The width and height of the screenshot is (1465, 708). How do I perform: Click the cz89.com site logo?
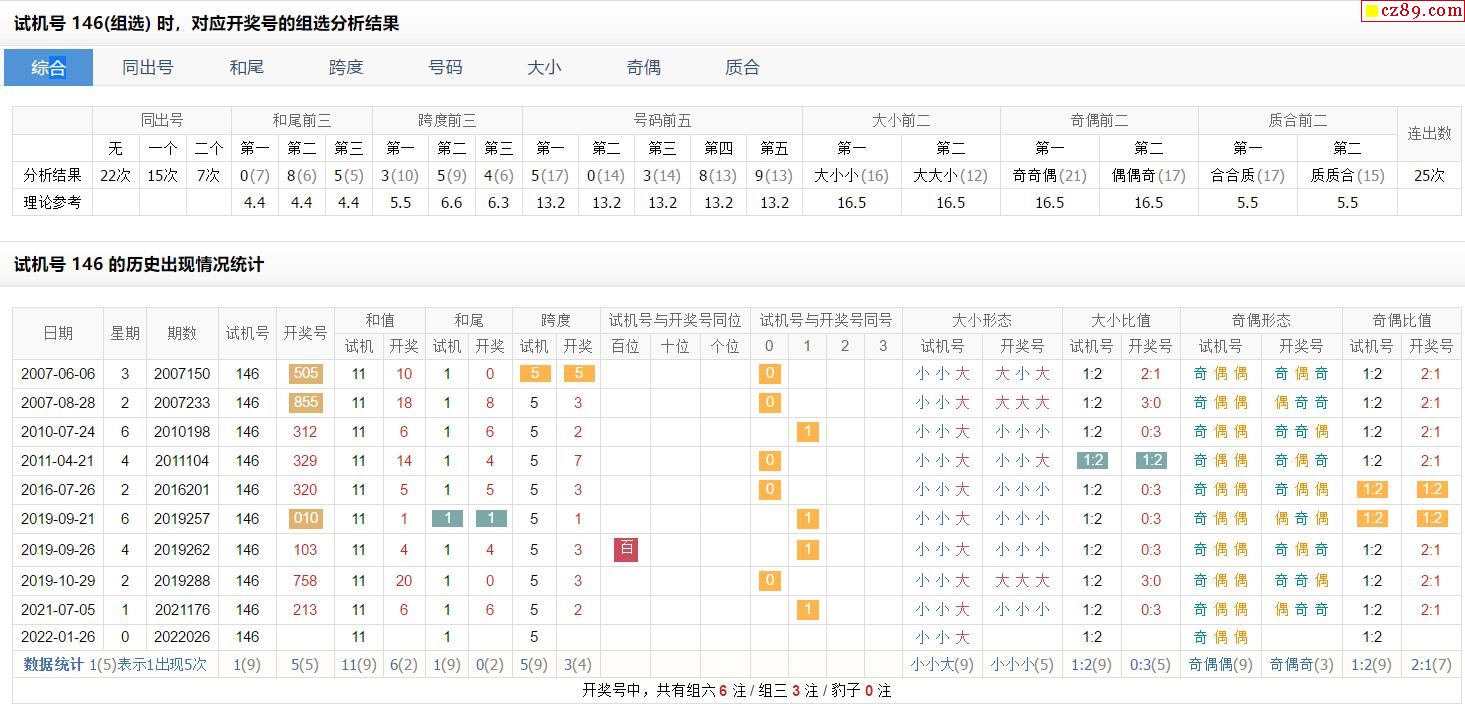(x=1413, y=11)
